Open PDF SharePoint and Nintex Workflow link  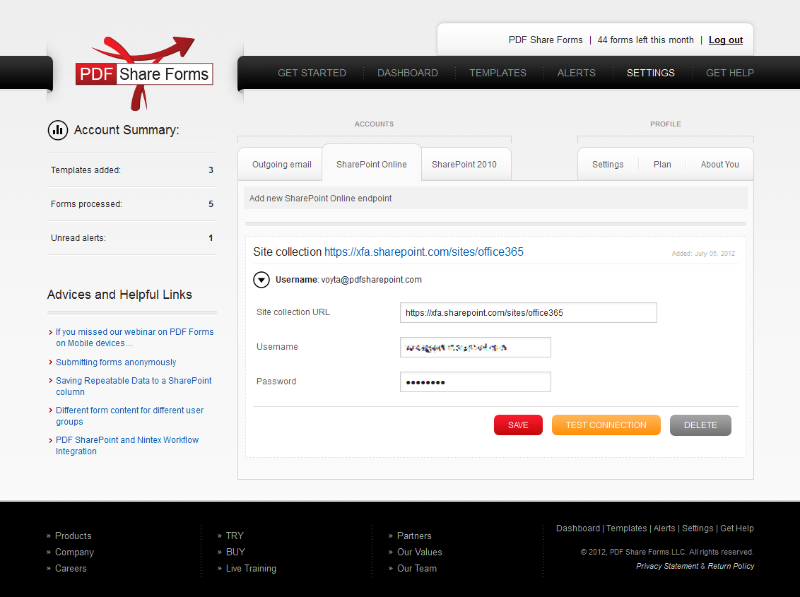(x=127, y=445)
